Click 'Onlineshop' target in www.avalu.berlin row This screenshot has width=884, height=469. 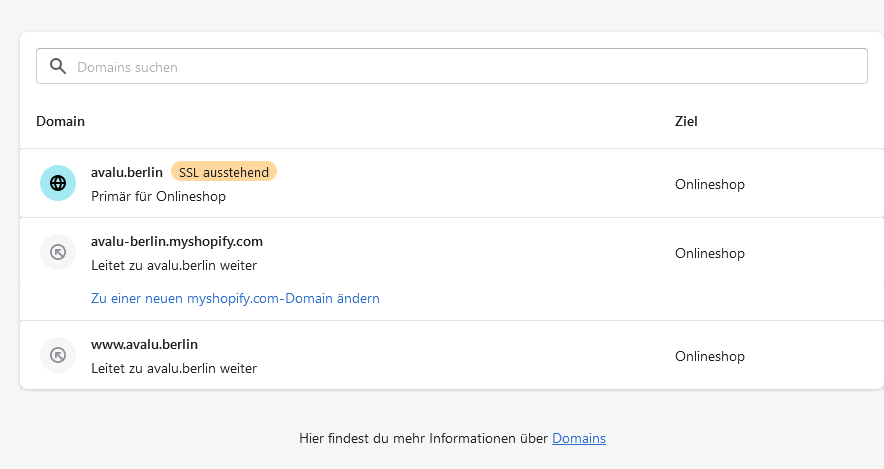tap(710, 356)
